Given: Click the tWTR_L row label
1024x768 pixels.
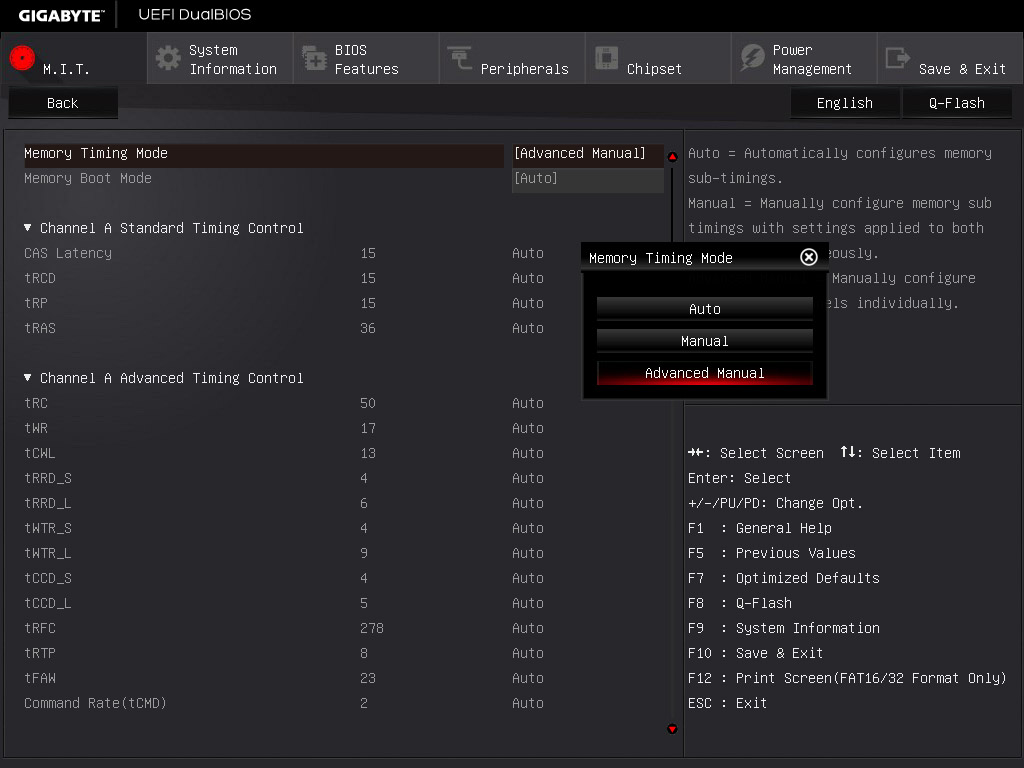Looking at the screenshot, I should (48, 553).
